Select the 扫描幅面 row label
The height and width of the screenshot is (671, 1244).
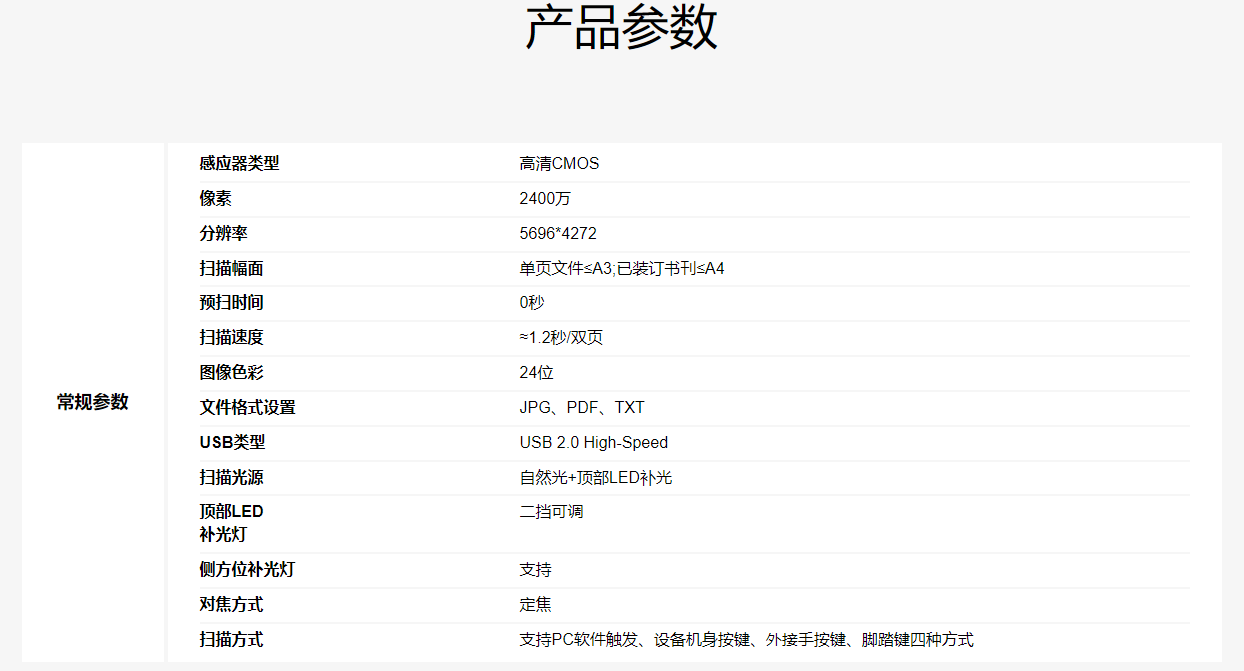click(x=231, y=269)
